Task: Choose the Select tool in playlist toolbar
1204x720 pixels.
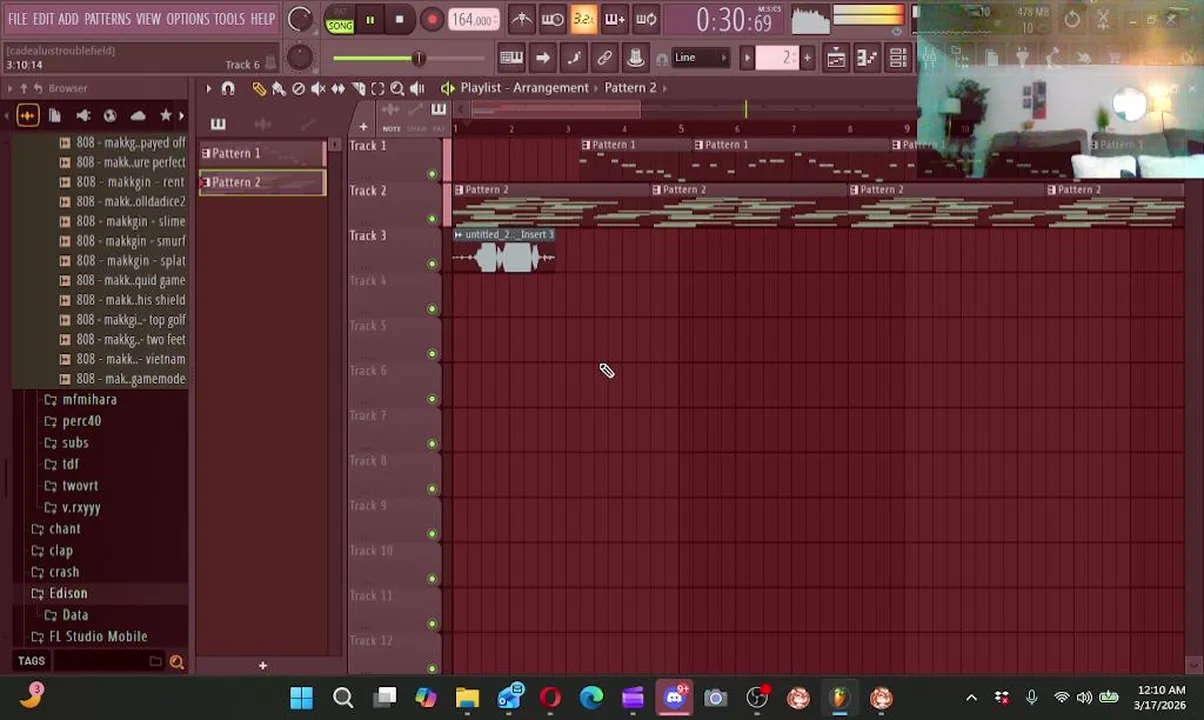Action: (378, 88)
